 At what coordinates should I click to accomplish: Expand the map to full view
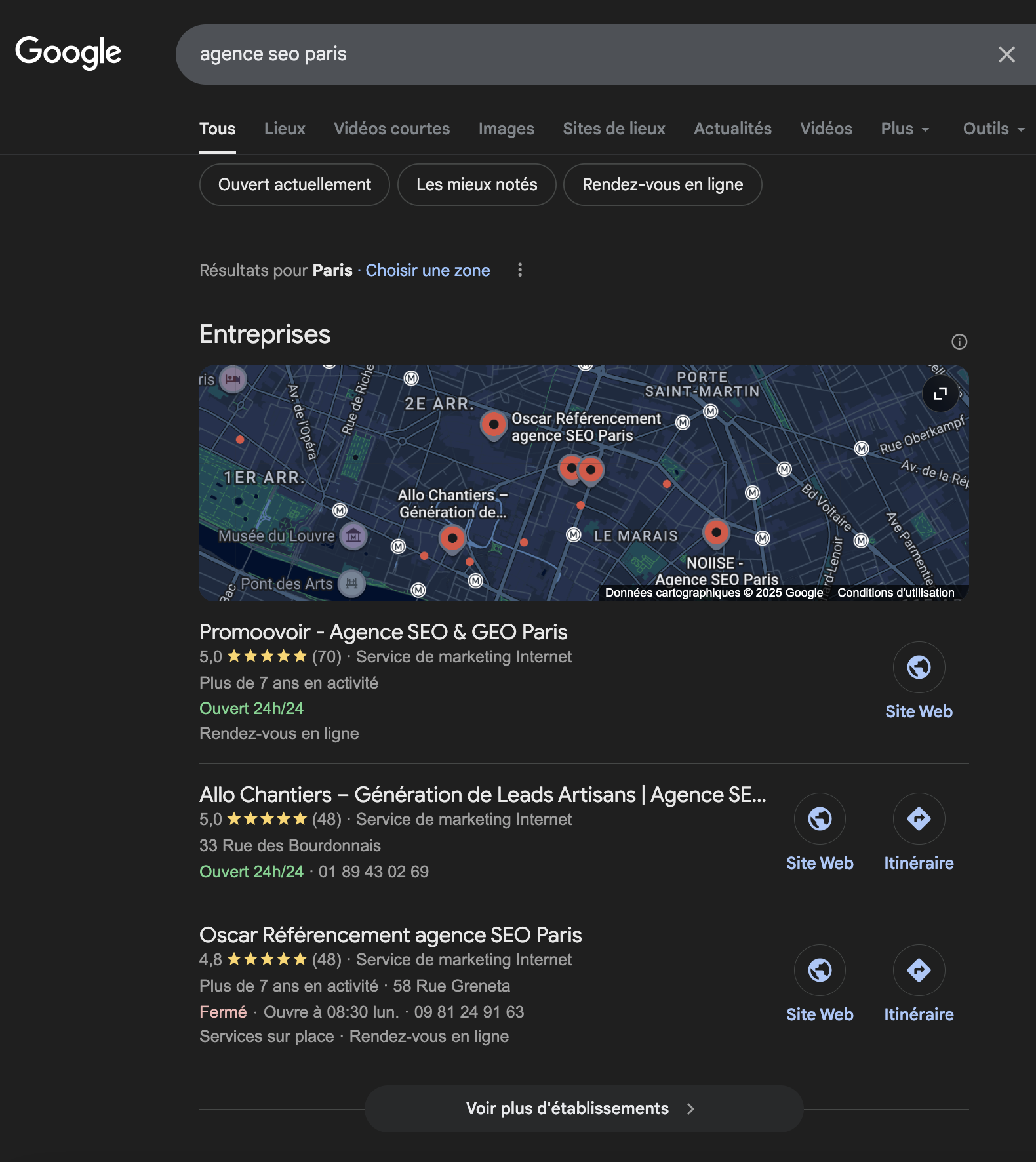940,393
